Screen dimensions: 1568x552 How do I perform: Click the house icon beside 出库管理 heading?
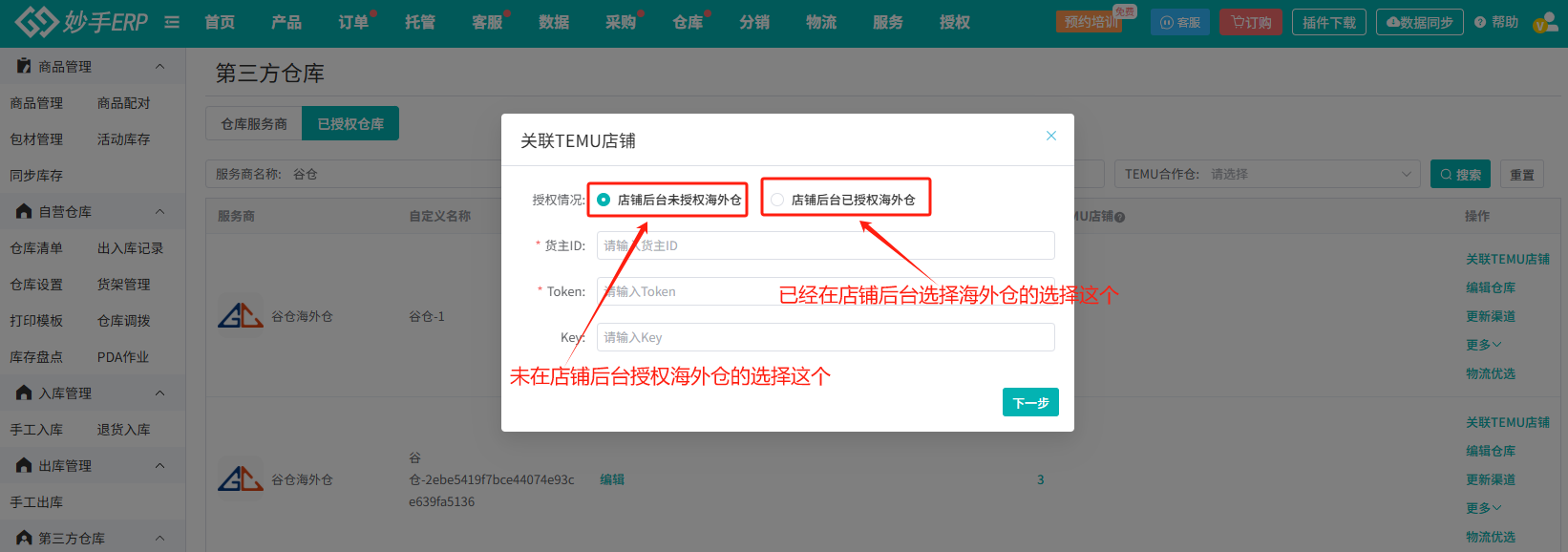(24, 465)
